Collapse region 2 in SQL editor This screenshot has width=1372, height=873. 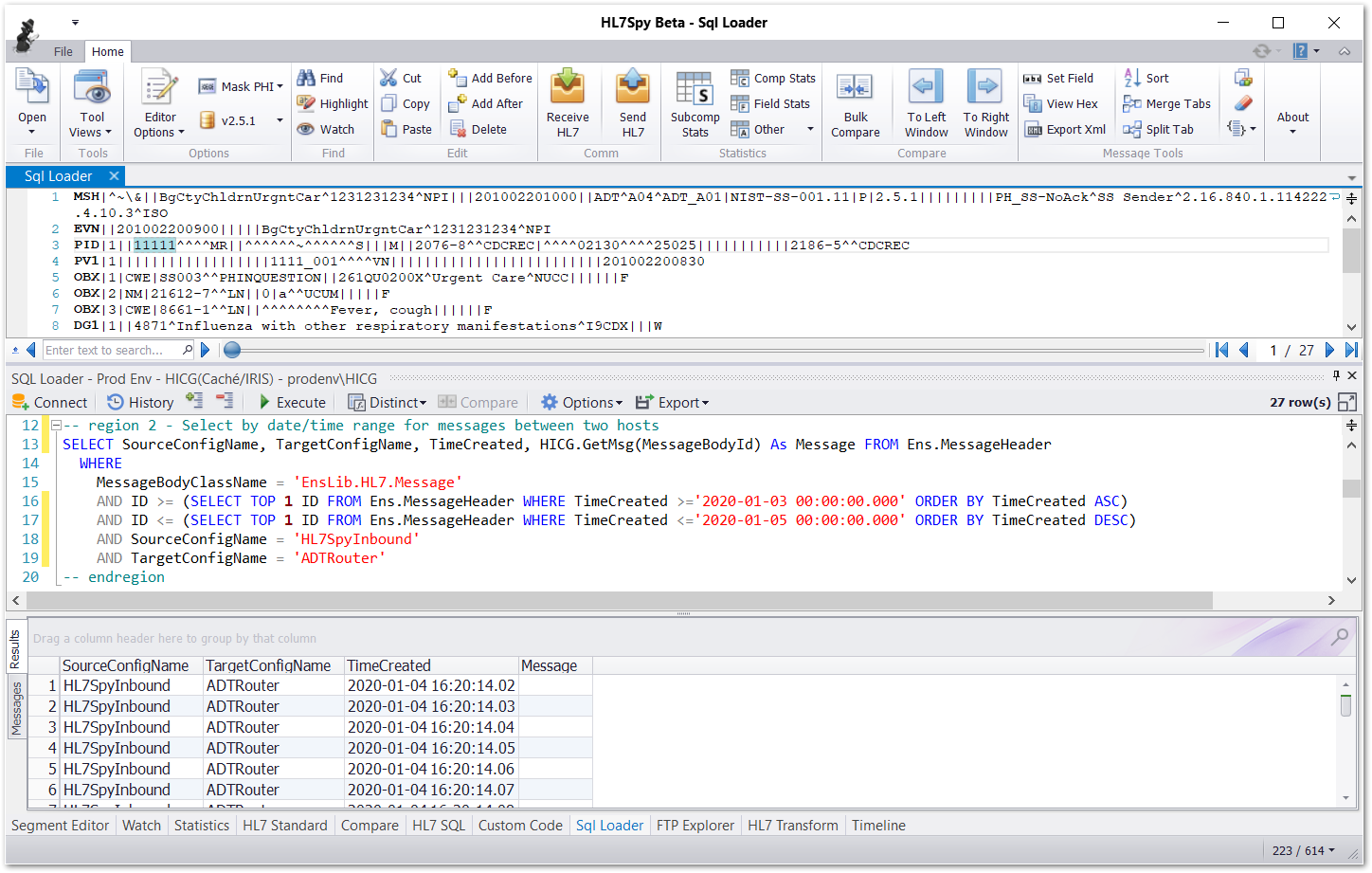click(56, 426)
